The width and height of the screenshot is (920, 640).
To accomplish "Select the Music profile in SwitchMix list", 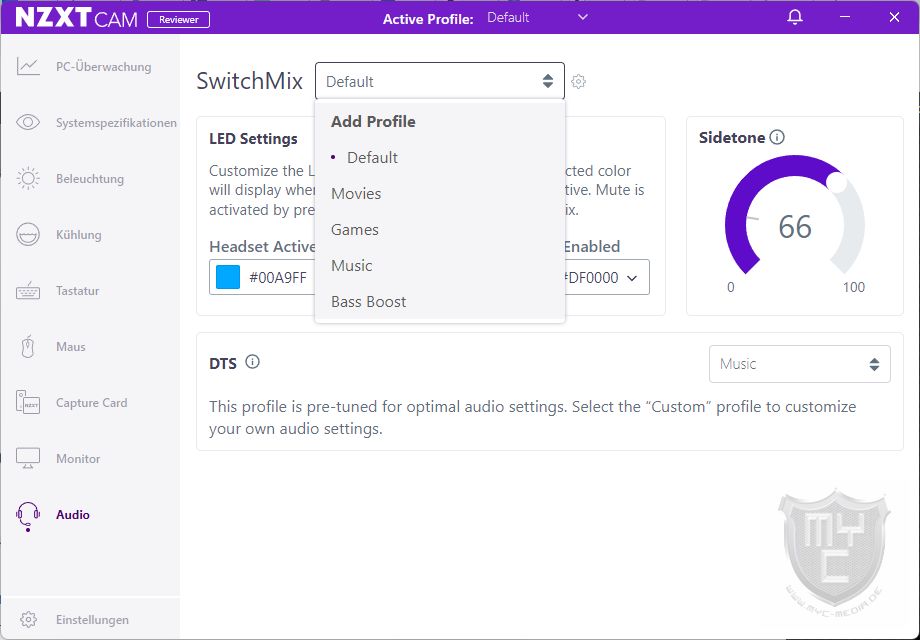I will (x=351, y=266).
